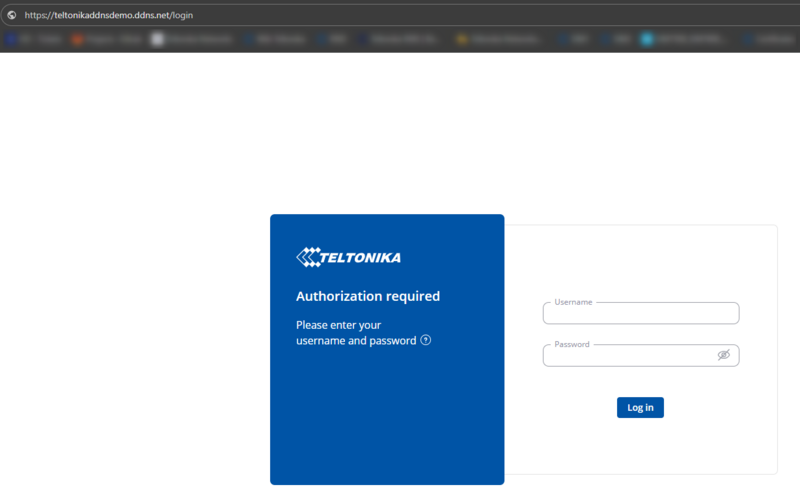This screenshot has width=800, height=487.
Task: Open the bookmark with the orange icon
Action: [77, 40]
